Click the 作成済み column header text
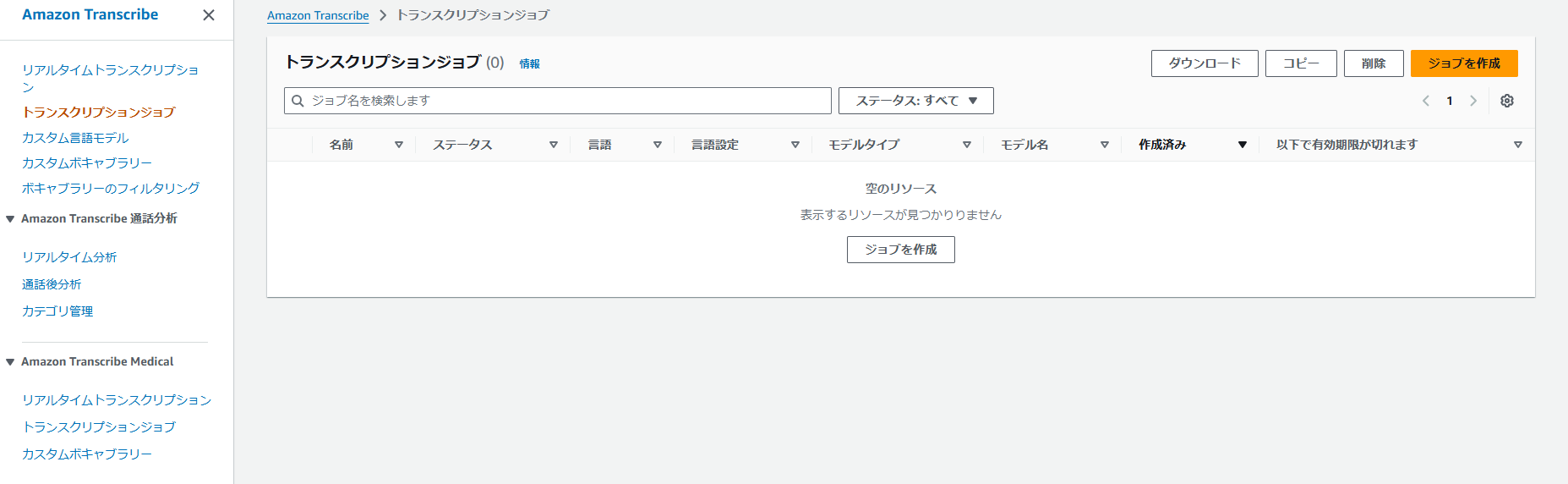This screenshot has height=484, width=1568. coord(1162,145)
